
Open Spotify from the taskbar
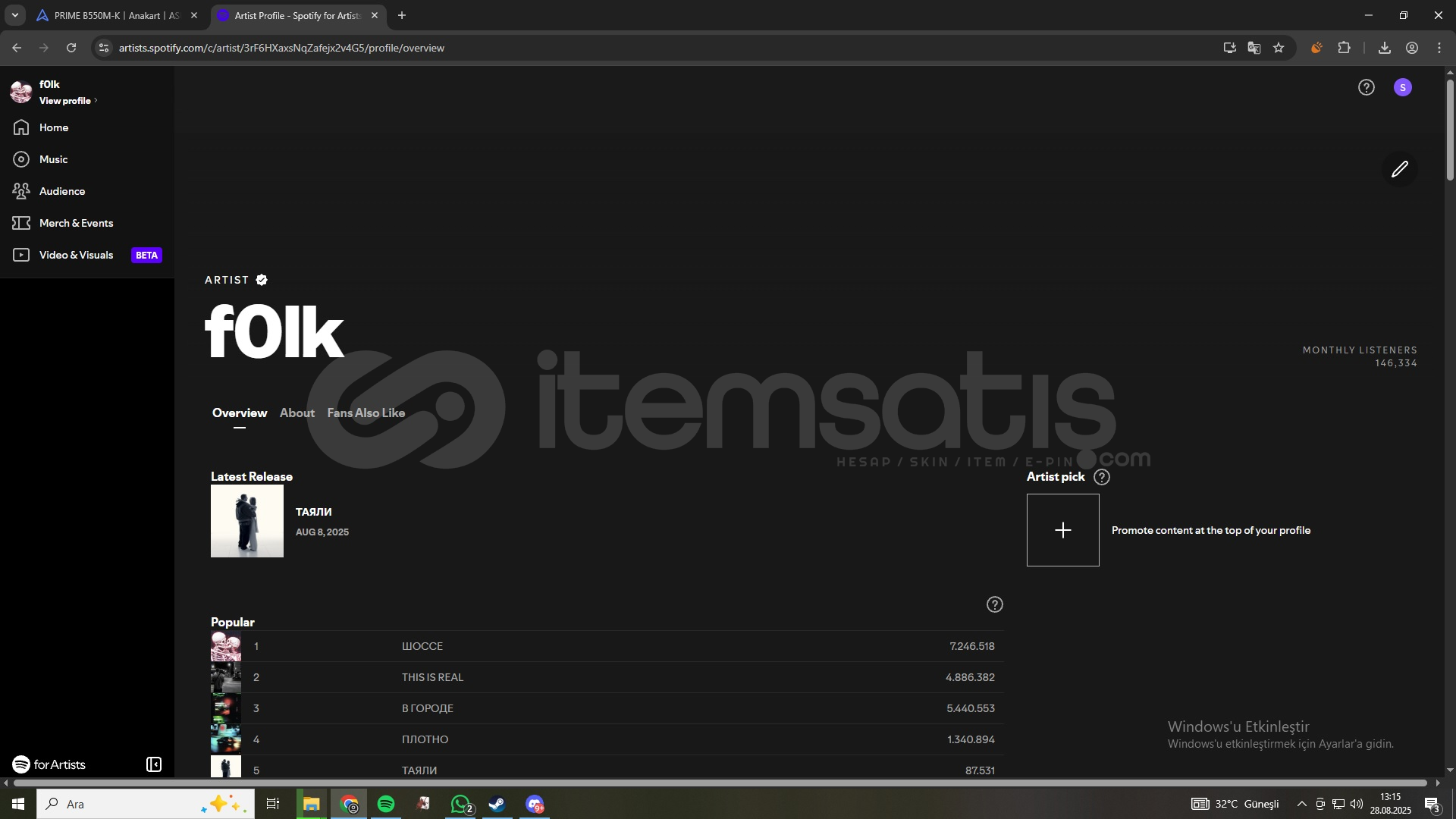click(x=386, y=804)
